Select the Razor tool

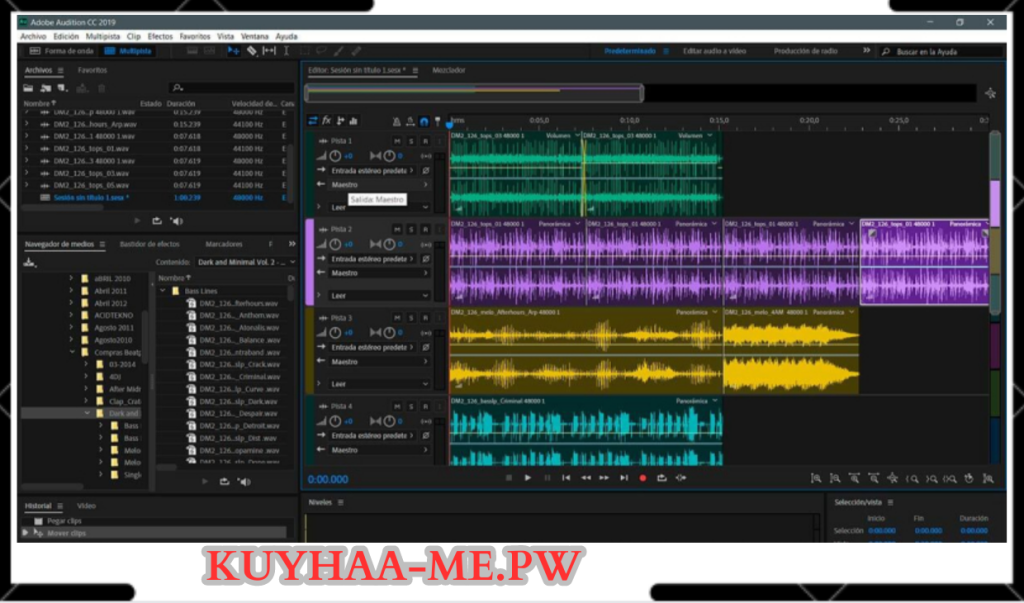[251, 51]
